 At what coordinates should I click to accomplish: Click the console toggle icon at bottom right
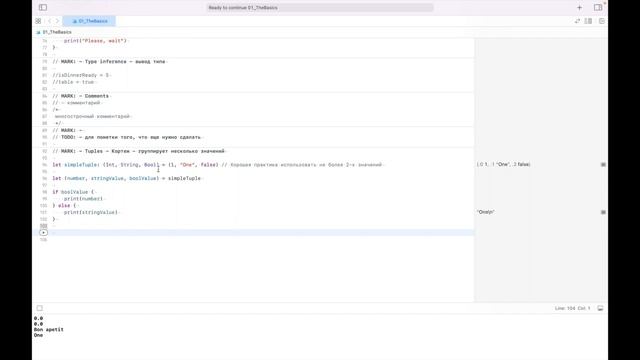coord(600,308)
